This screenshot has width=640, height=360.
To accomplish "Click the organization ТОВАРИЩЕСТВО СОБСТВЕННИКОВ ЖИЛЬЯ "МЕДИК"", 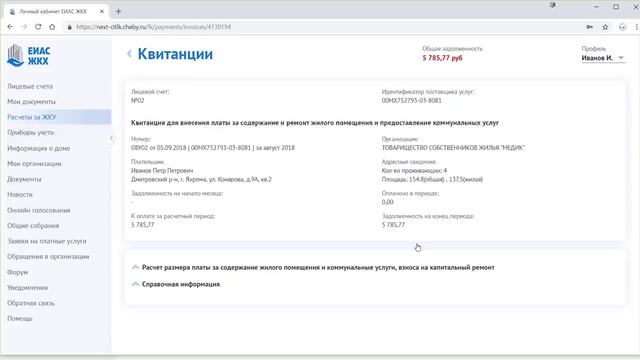I will click(453, 148).
